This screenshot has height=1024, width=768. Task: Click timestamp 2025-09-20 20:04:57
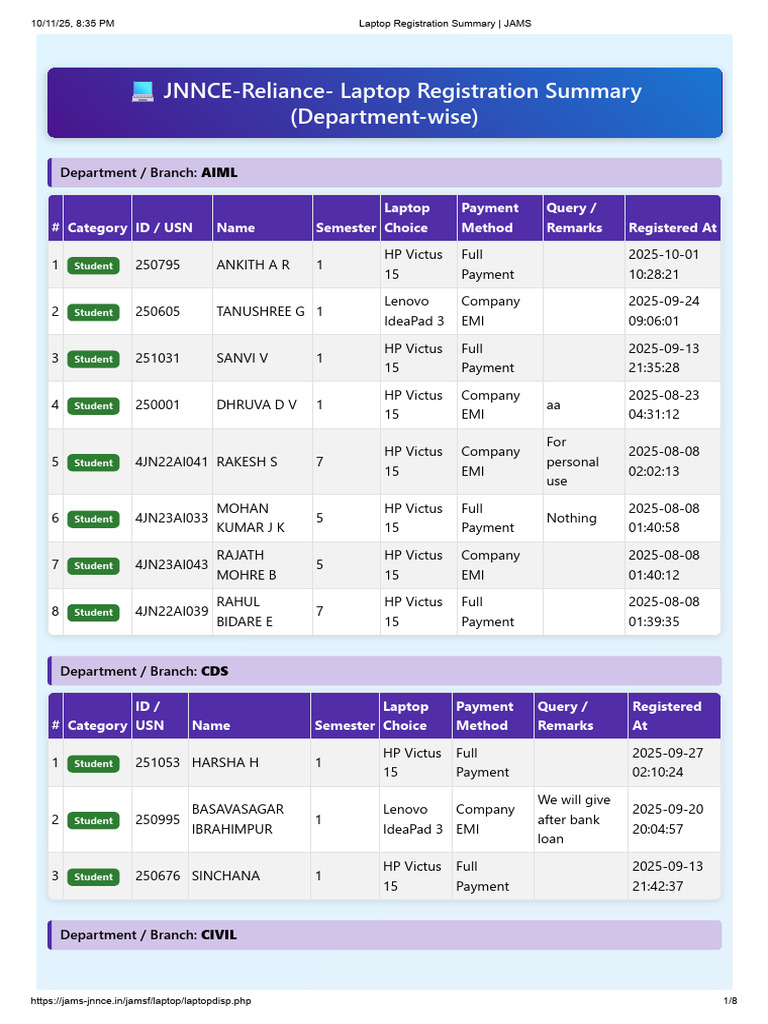(667, 819)
